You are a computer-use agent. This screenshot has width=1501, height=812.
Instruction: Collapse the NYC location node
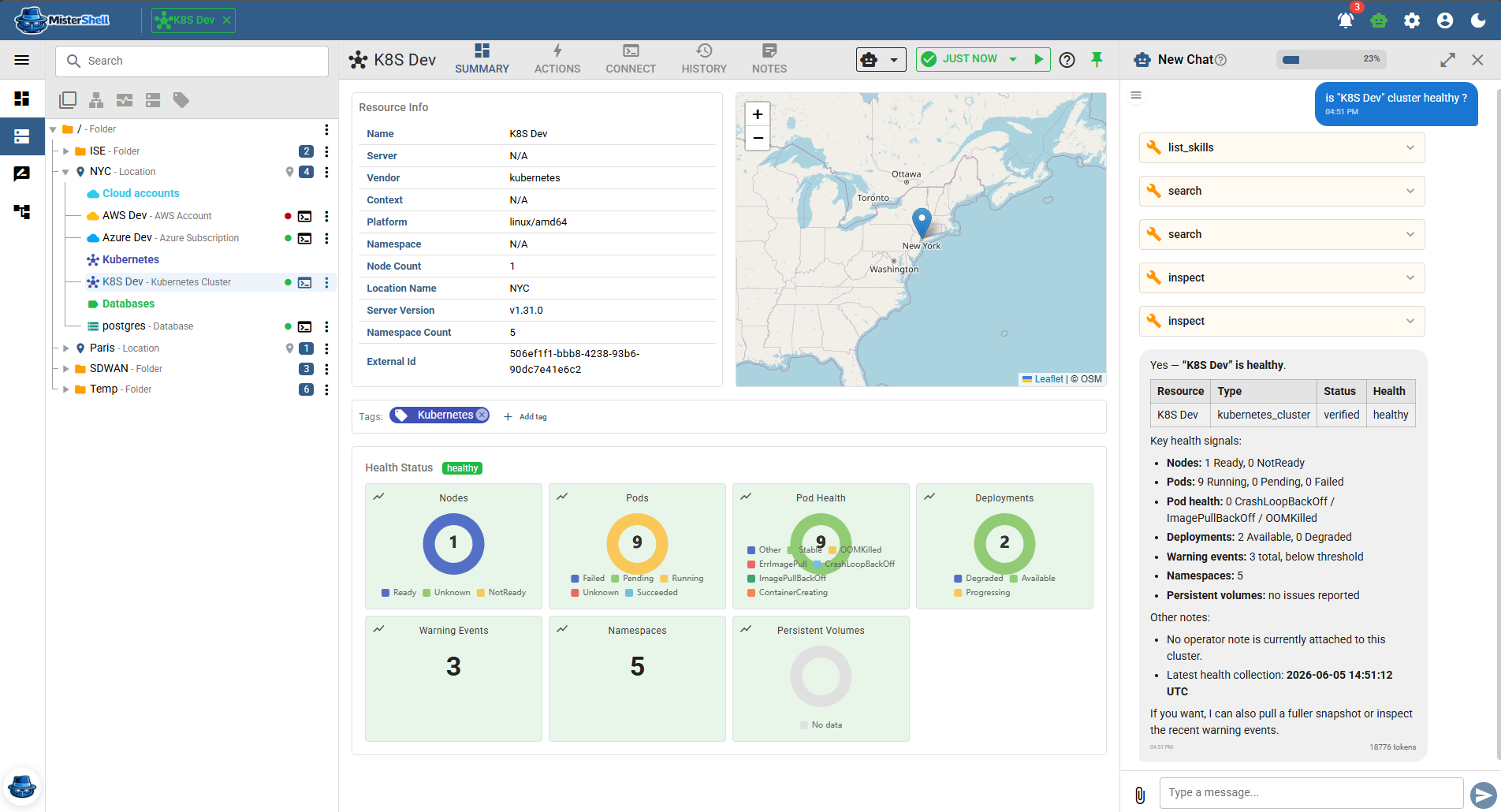(66, 172)
